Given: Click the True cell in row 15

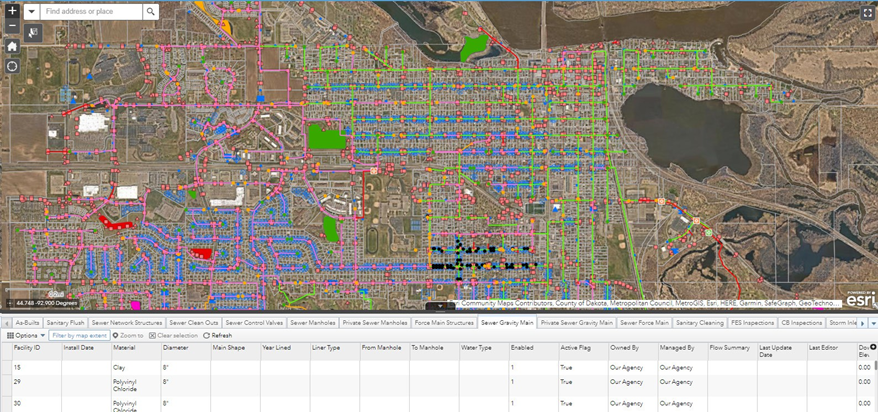Looking at the screenshot, I should coord(583,368).
